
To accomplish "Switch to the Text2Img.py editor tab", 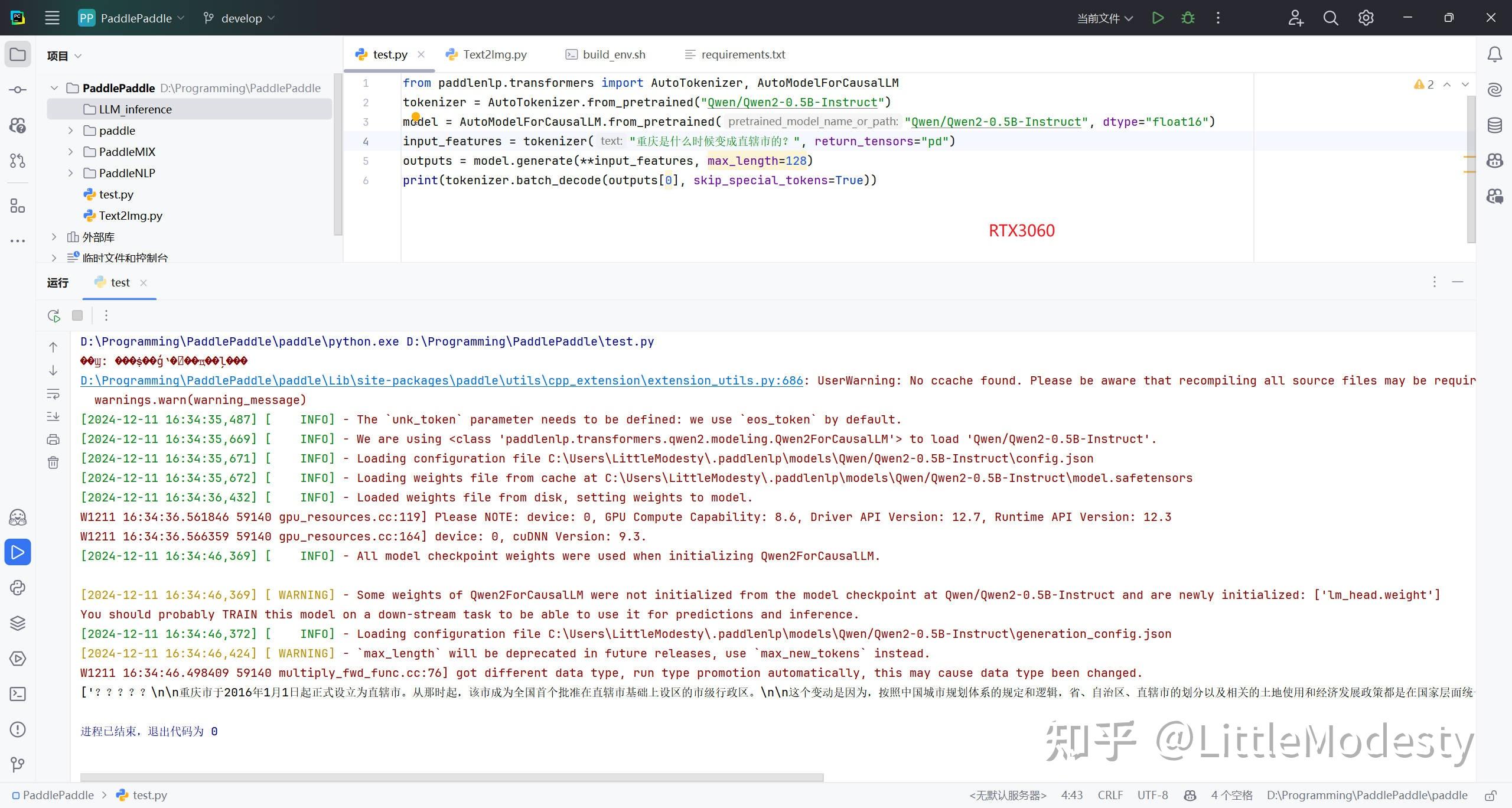I will point(494,54).
